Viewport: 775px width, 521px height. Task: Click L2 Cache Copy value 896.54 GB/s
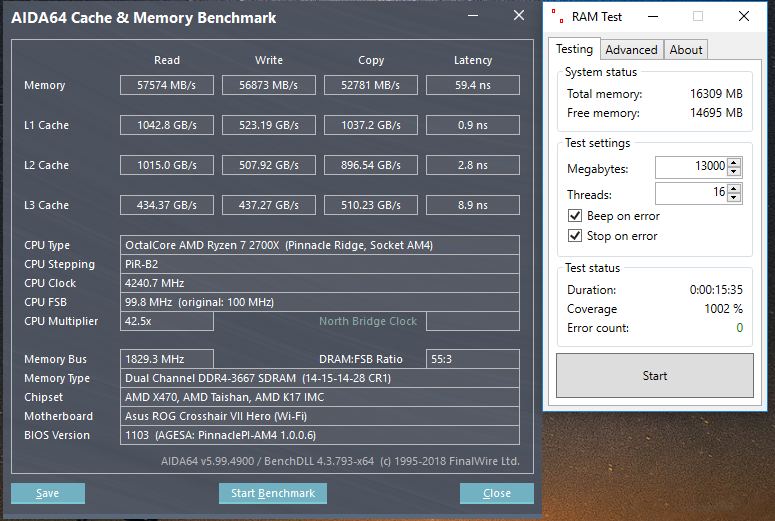tap(371, 165)
